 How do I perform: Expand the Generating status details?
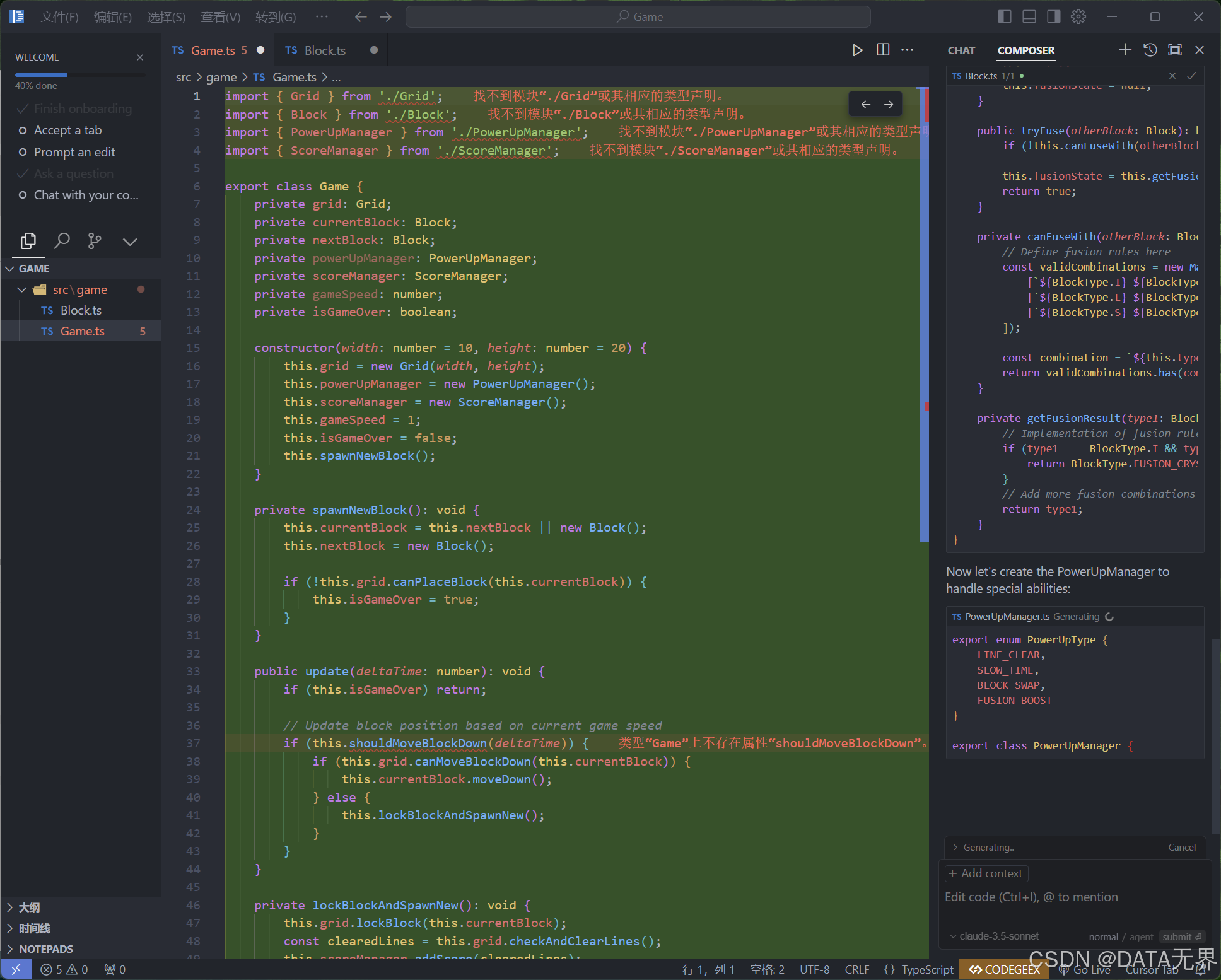point(983,848)
